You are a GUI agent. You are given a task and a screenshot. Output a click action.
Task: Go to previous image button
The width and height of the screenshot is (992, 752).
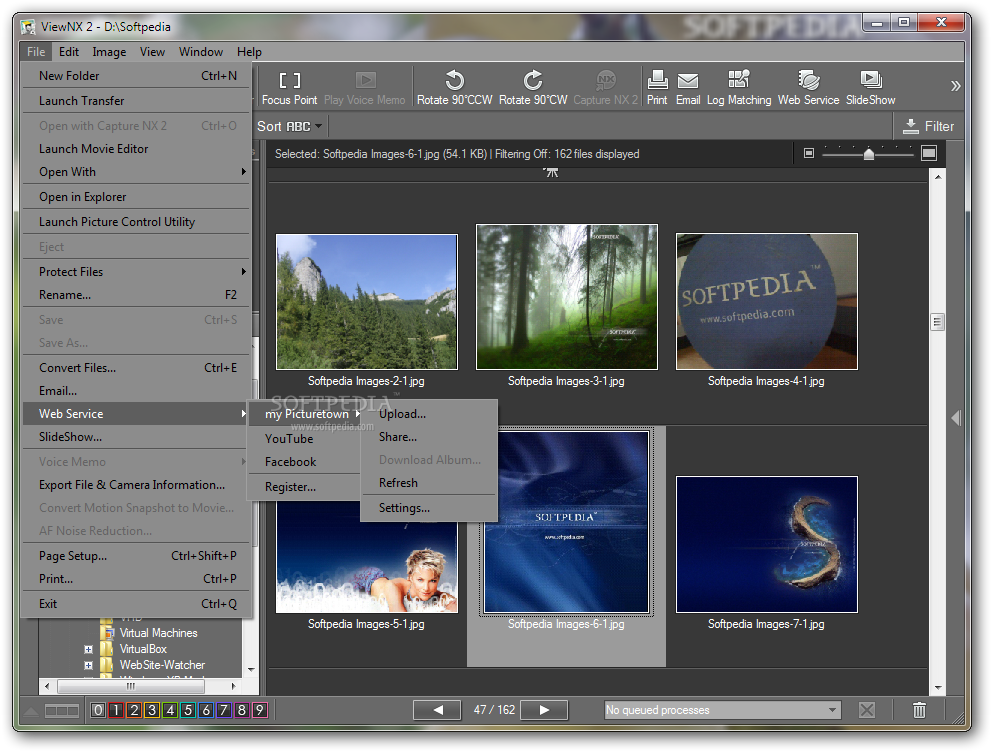[437, 710]
